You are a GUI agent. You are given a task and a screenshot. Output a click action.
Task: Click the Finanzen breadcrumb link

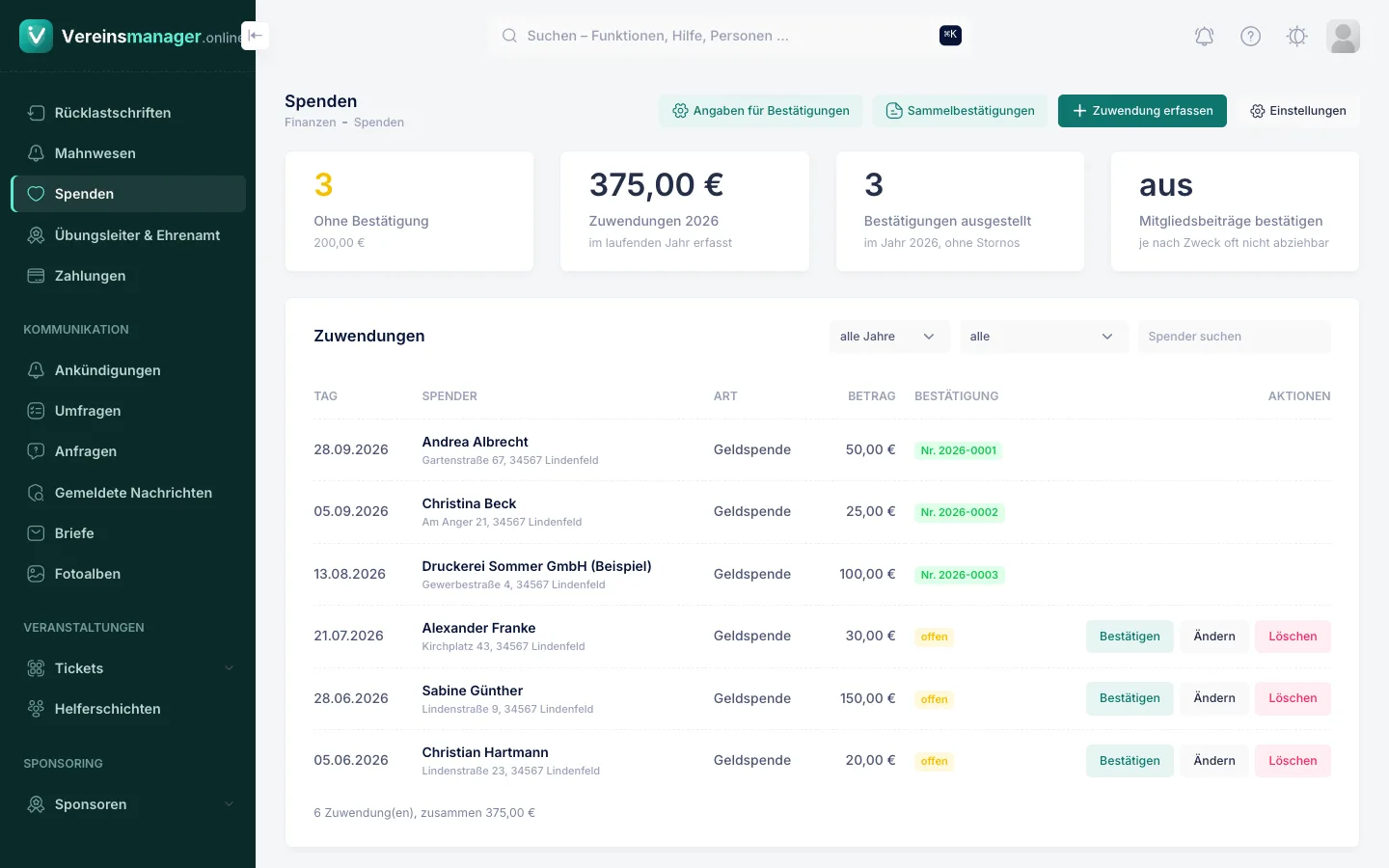311,122
